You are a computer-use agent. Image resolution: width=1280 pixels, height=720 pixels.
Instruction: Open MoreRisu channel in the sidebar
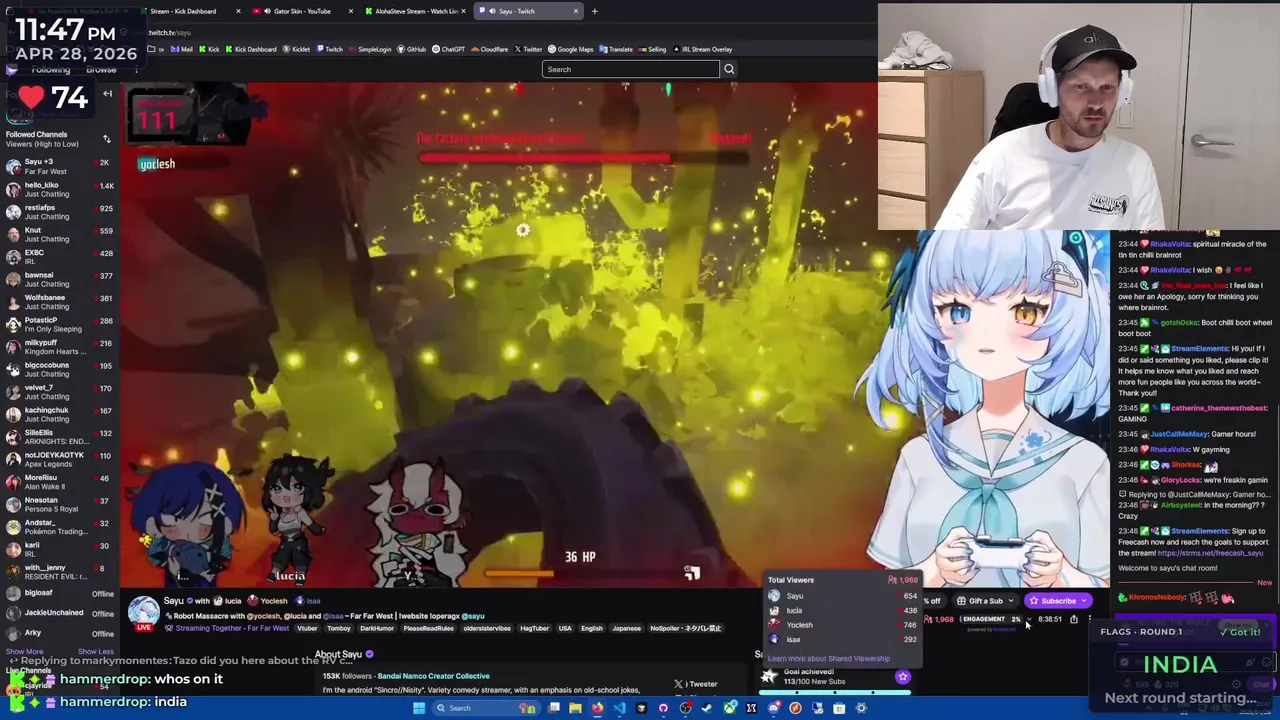click(x=58, y=481)
